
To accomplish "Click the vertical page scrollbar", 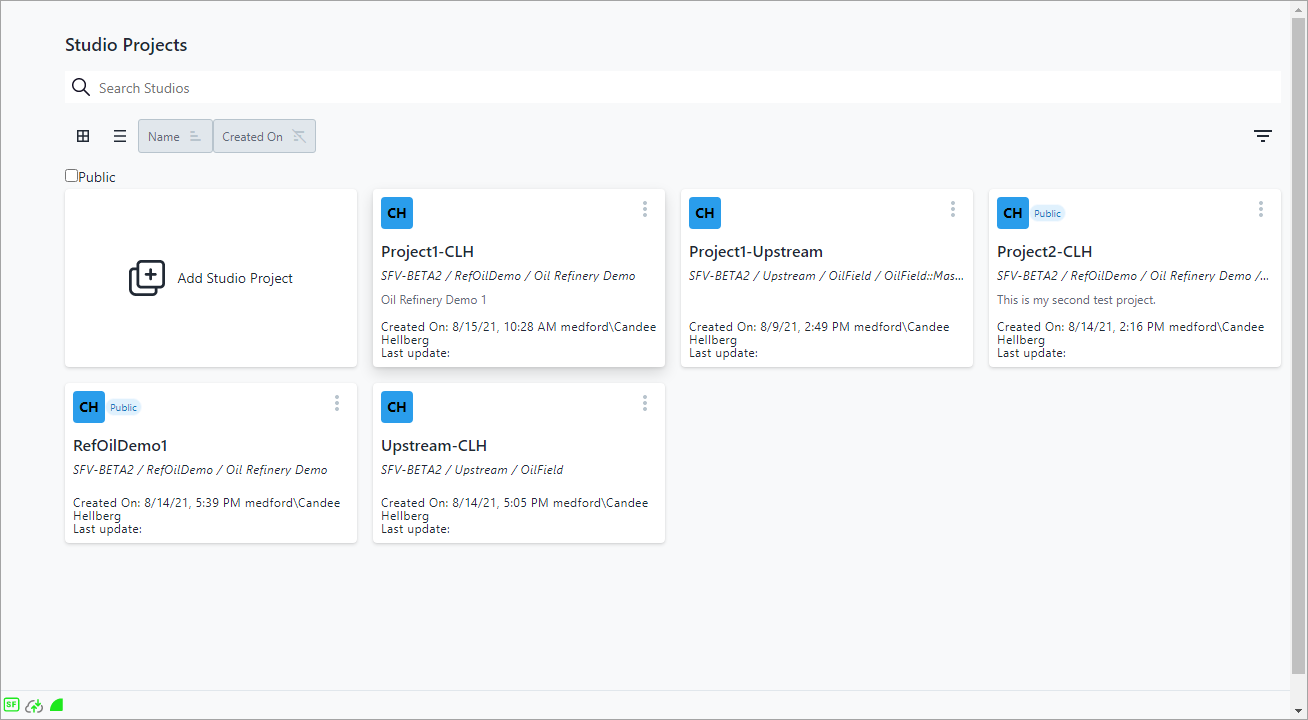I will tap(1298, 340).
